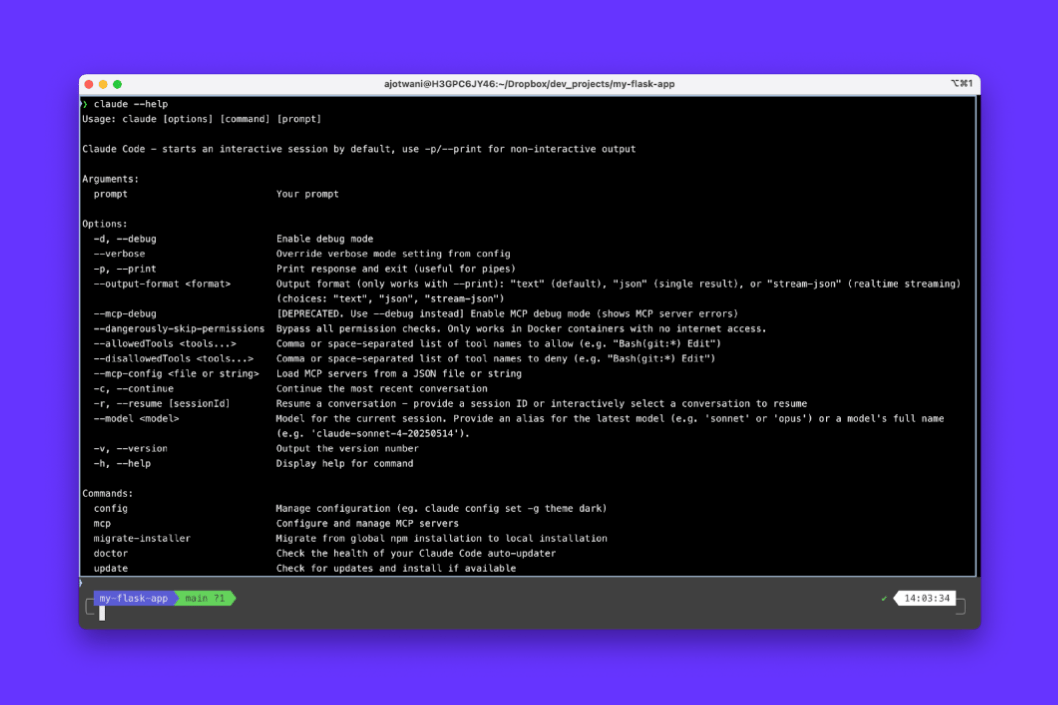Click 'Claude Code – starts an interactive session' line
Screen dimensions: 1058x705
358,149
